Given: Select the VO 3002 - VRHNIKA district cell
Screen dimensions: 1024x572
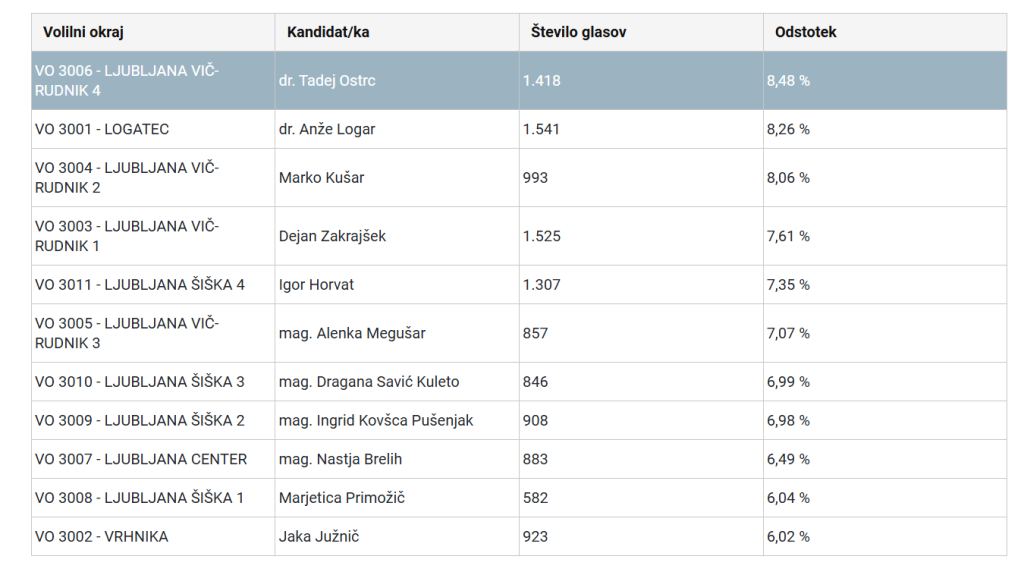Looking at the screenshot, I should point(102,537).
